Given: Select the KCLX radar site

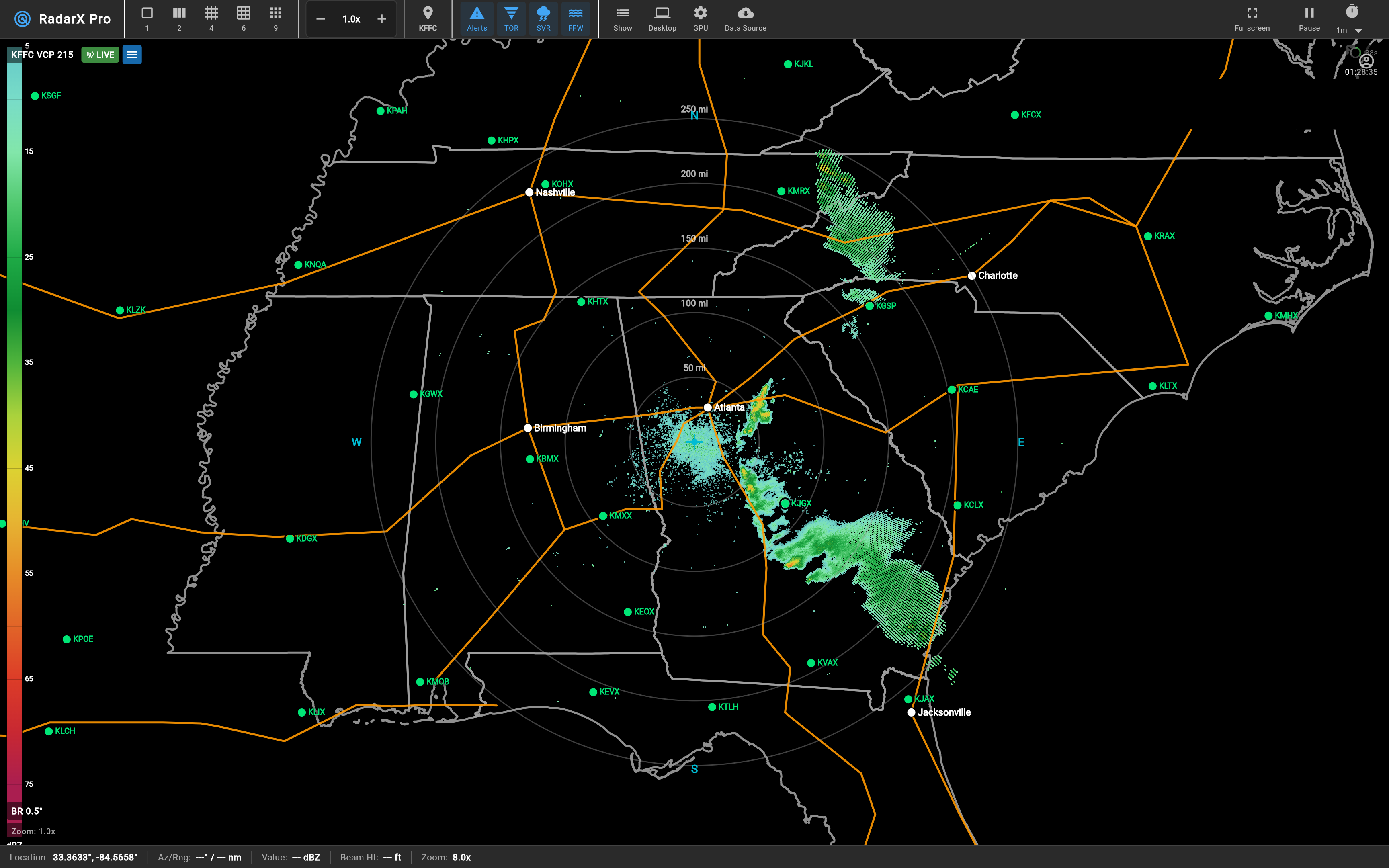Looking at the screenshot, I should click(957, 505).
